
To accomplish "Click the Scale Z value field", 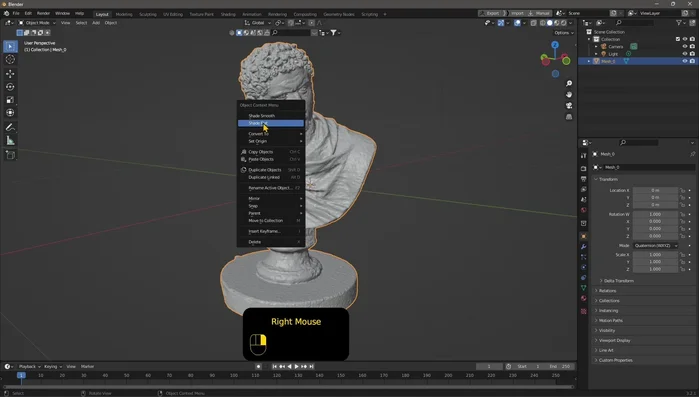I will pos(655,269).
